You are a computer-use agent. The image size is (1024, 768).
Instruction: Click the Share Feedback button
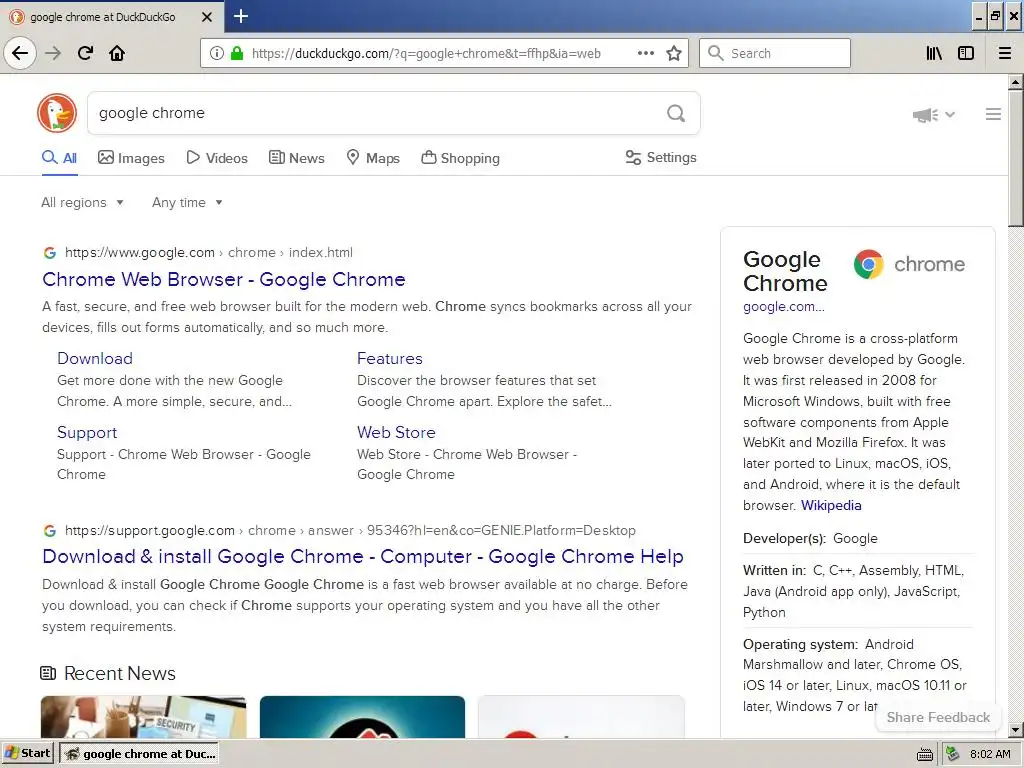click(938, 717)
